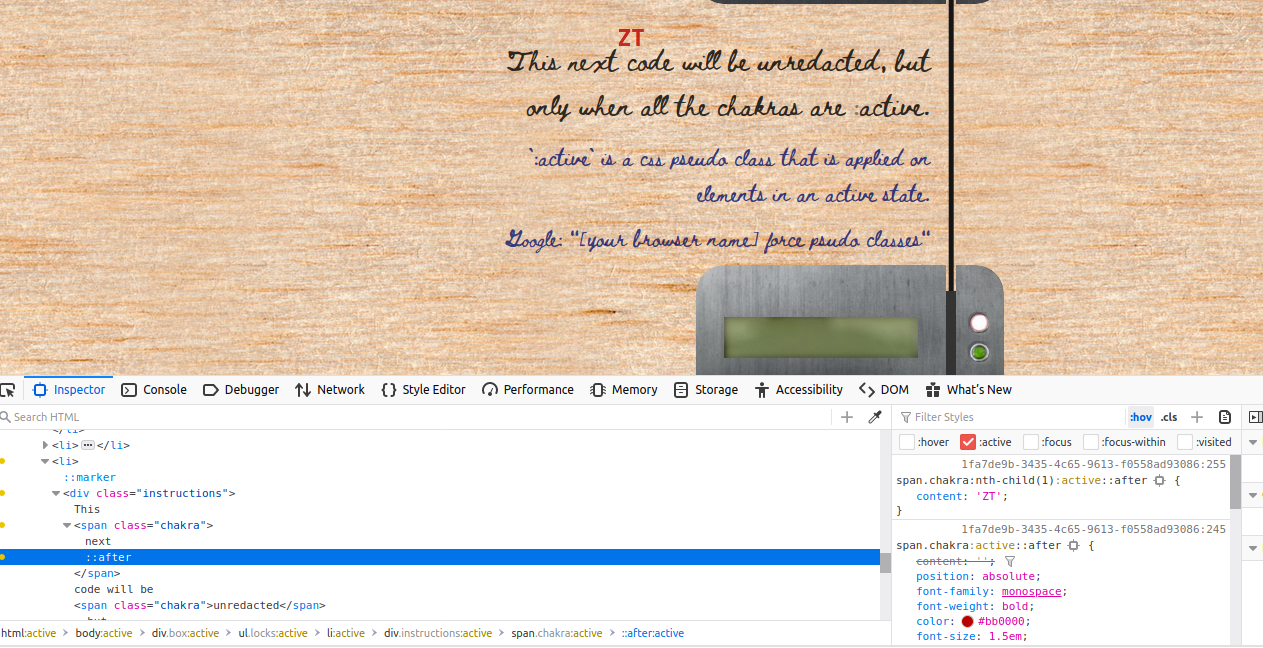Enable the :hover pseudo-class checkbox
The image size is (1263, 648).
pyautogui.click(x=907, y=442)
